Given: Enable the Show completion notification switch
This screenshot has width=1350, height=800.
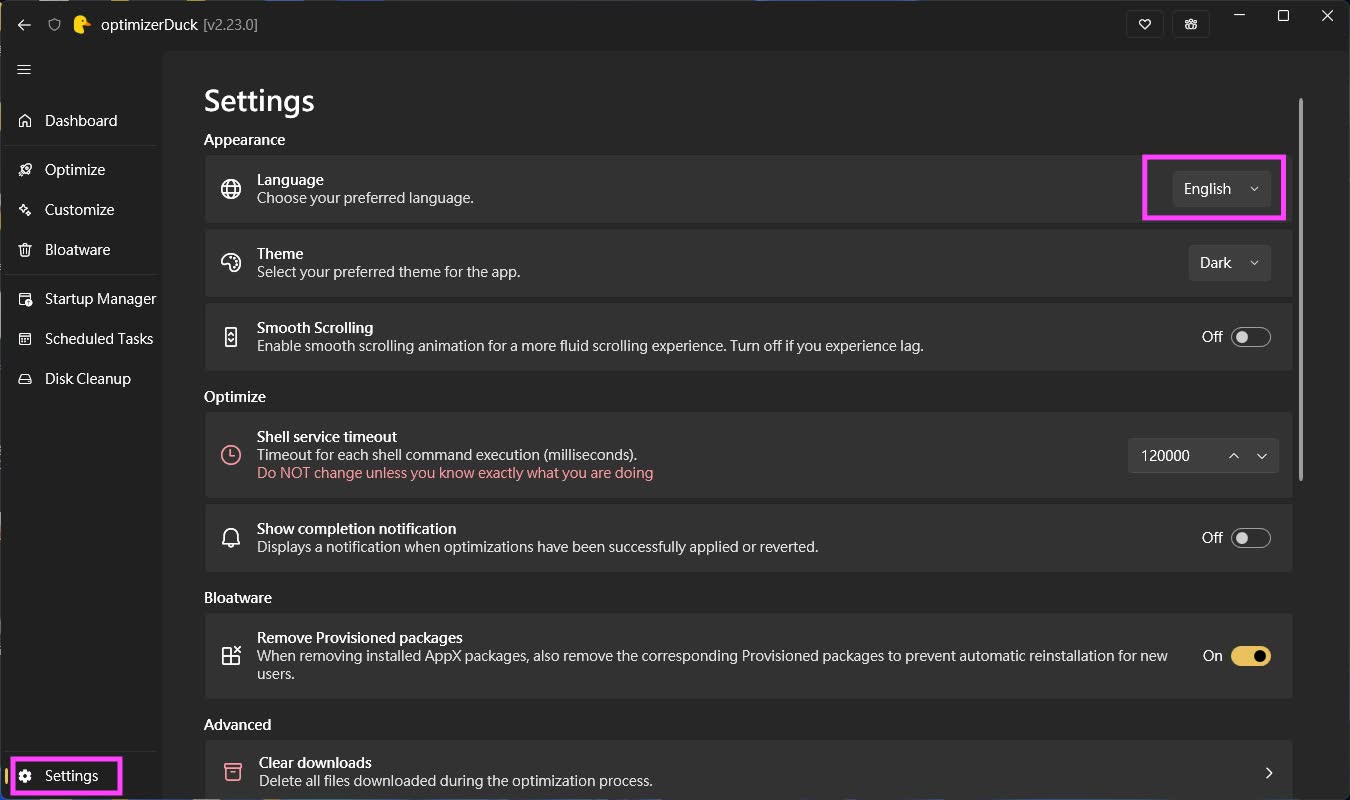Looking at the screenshot, I should click(x=1251, y=538).
